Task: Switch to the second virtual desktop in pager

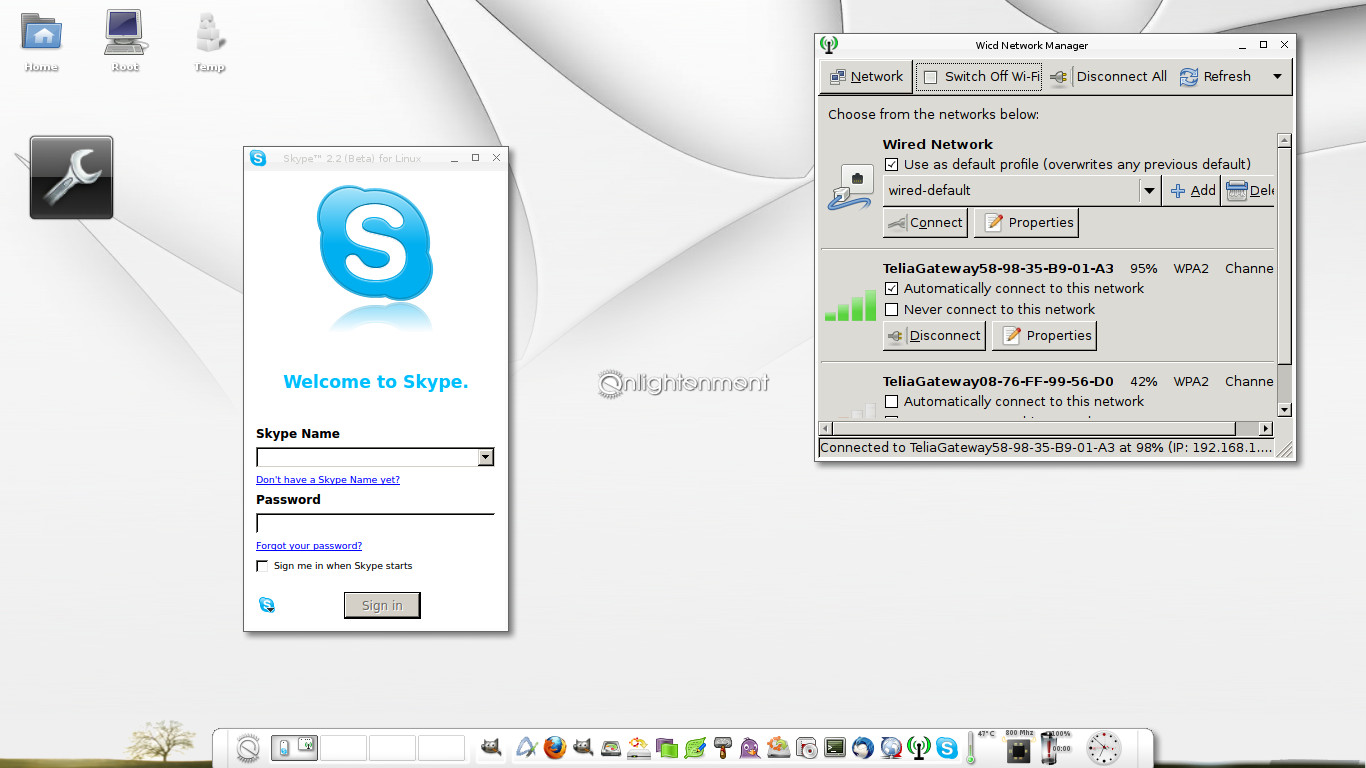Action: point(343,748)
